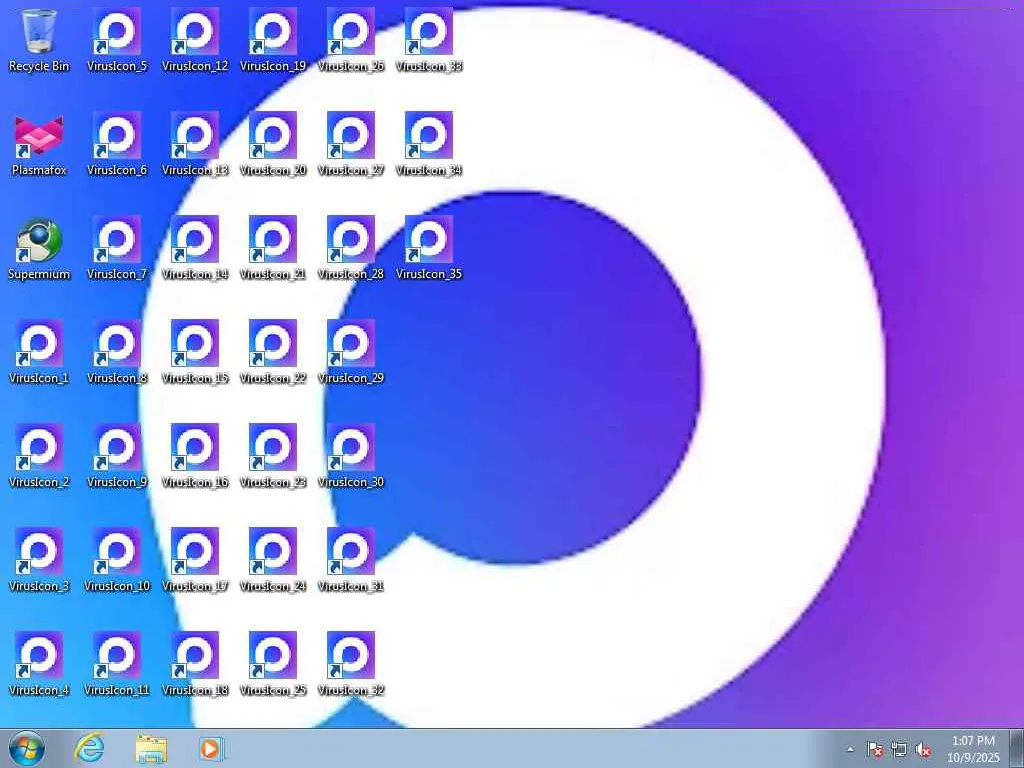Select the VirusIcon_6 icon
1024x768 pixels.
tap(117, 144)
